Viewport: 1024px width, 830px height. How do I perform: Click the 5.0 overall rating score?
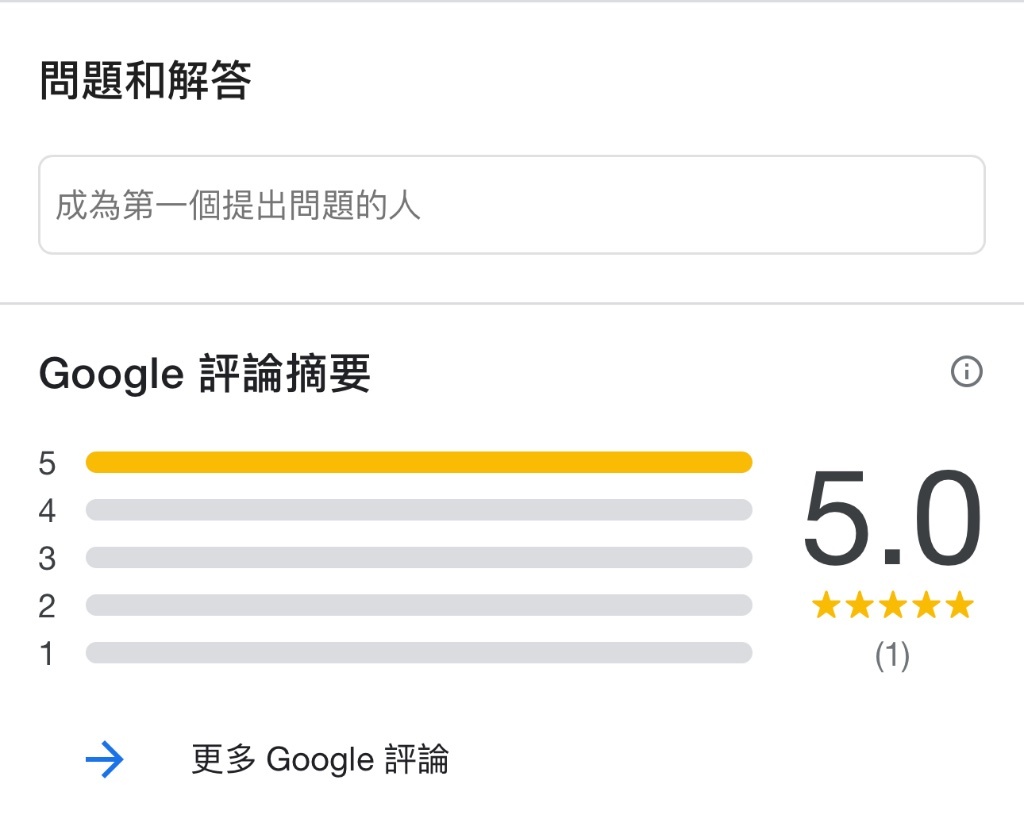click(x=892, y=519)
